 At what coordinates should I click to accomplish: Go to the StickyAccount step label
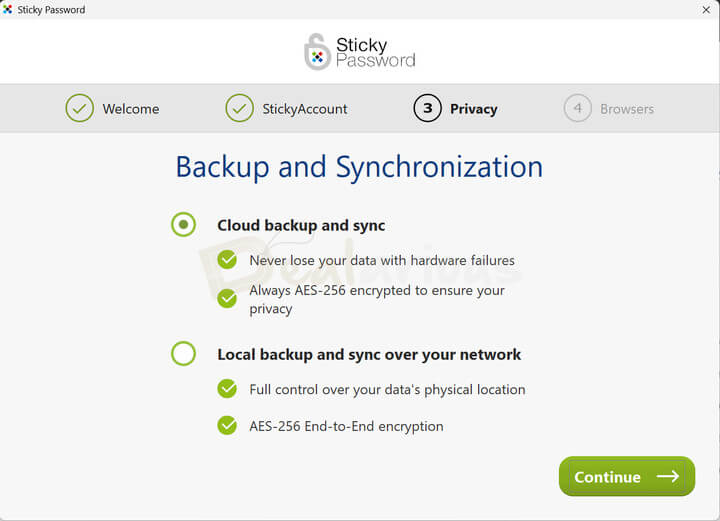click(305, 109)
